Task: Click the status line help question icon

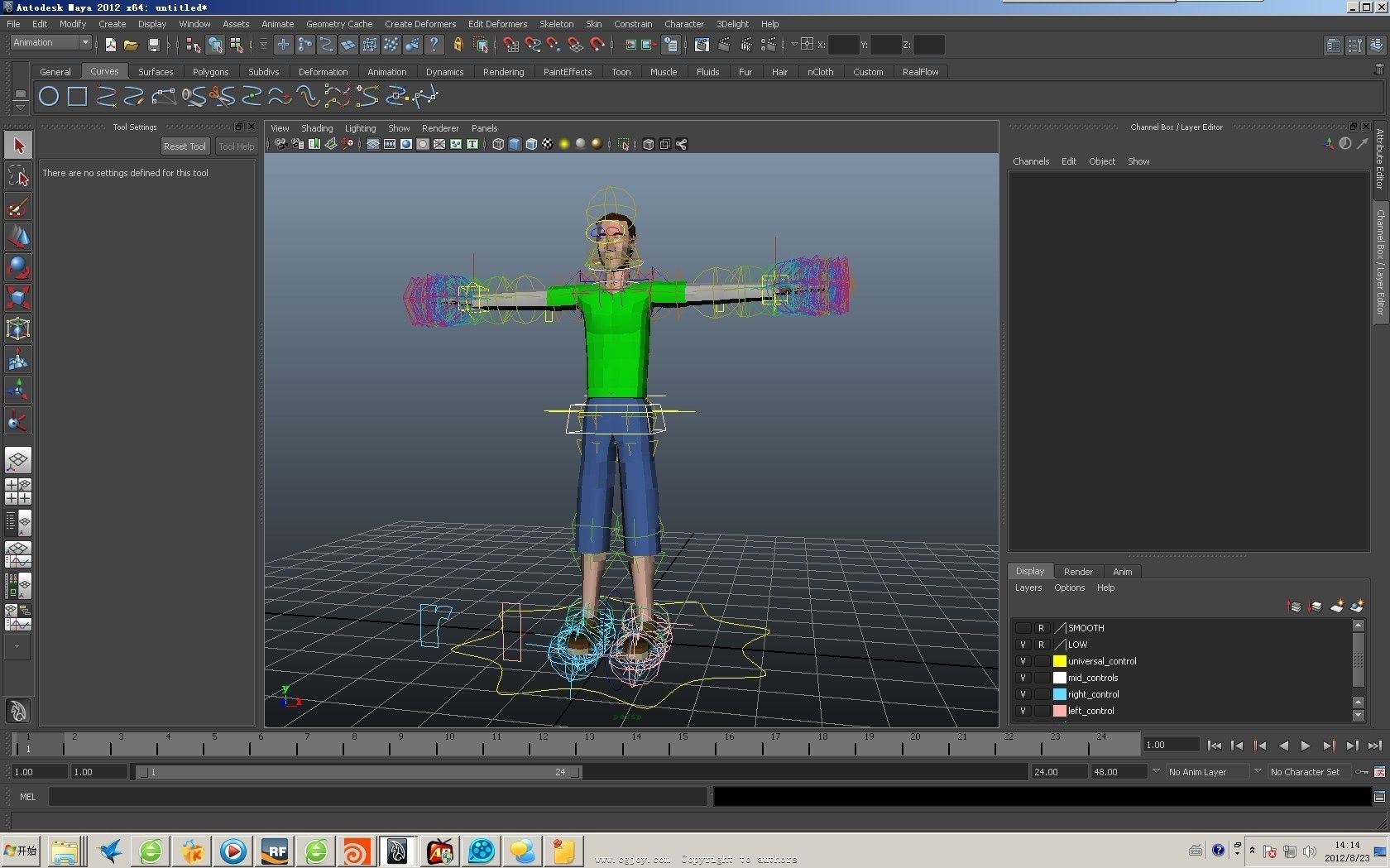Action: click(434, 45)
